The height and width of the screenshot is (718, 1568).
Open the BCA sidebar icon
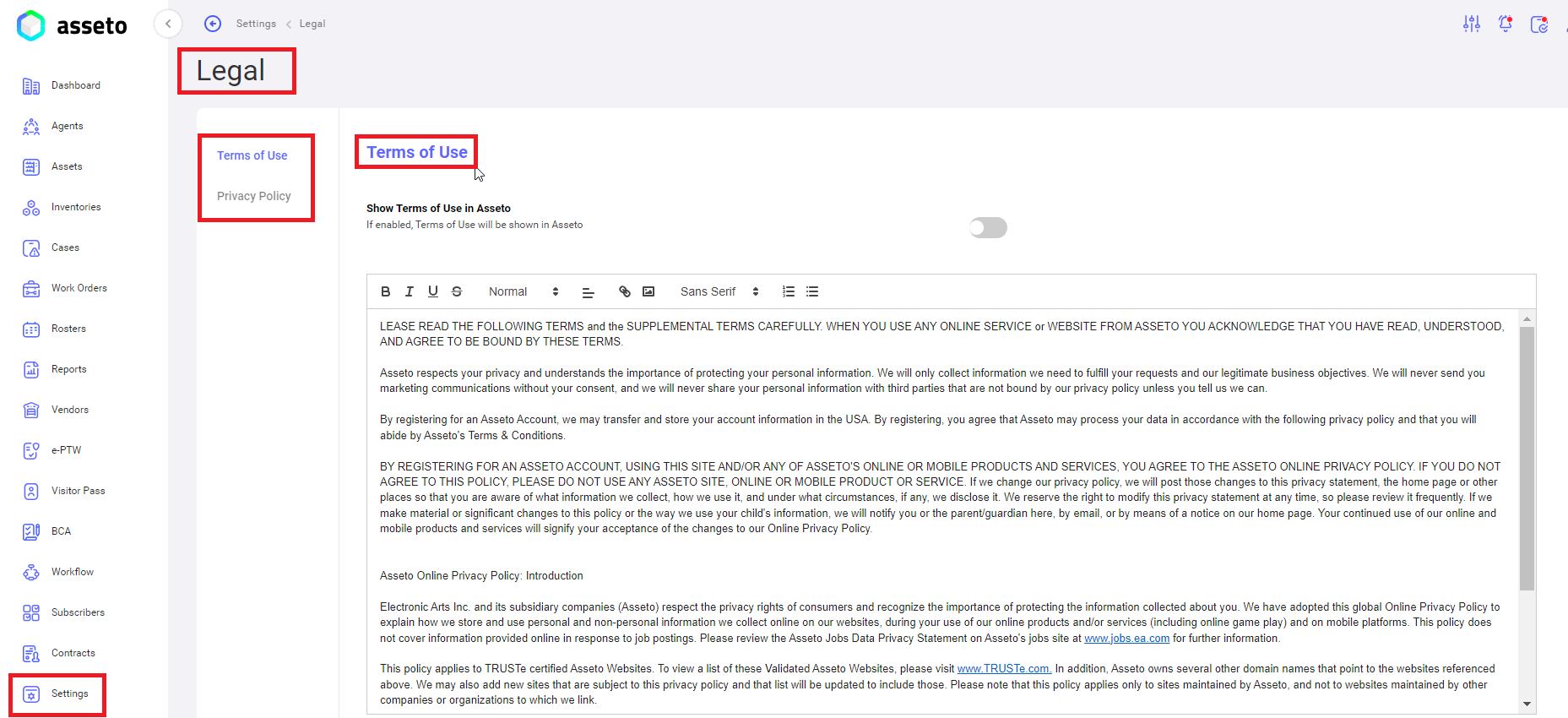[x=31, y=532]
